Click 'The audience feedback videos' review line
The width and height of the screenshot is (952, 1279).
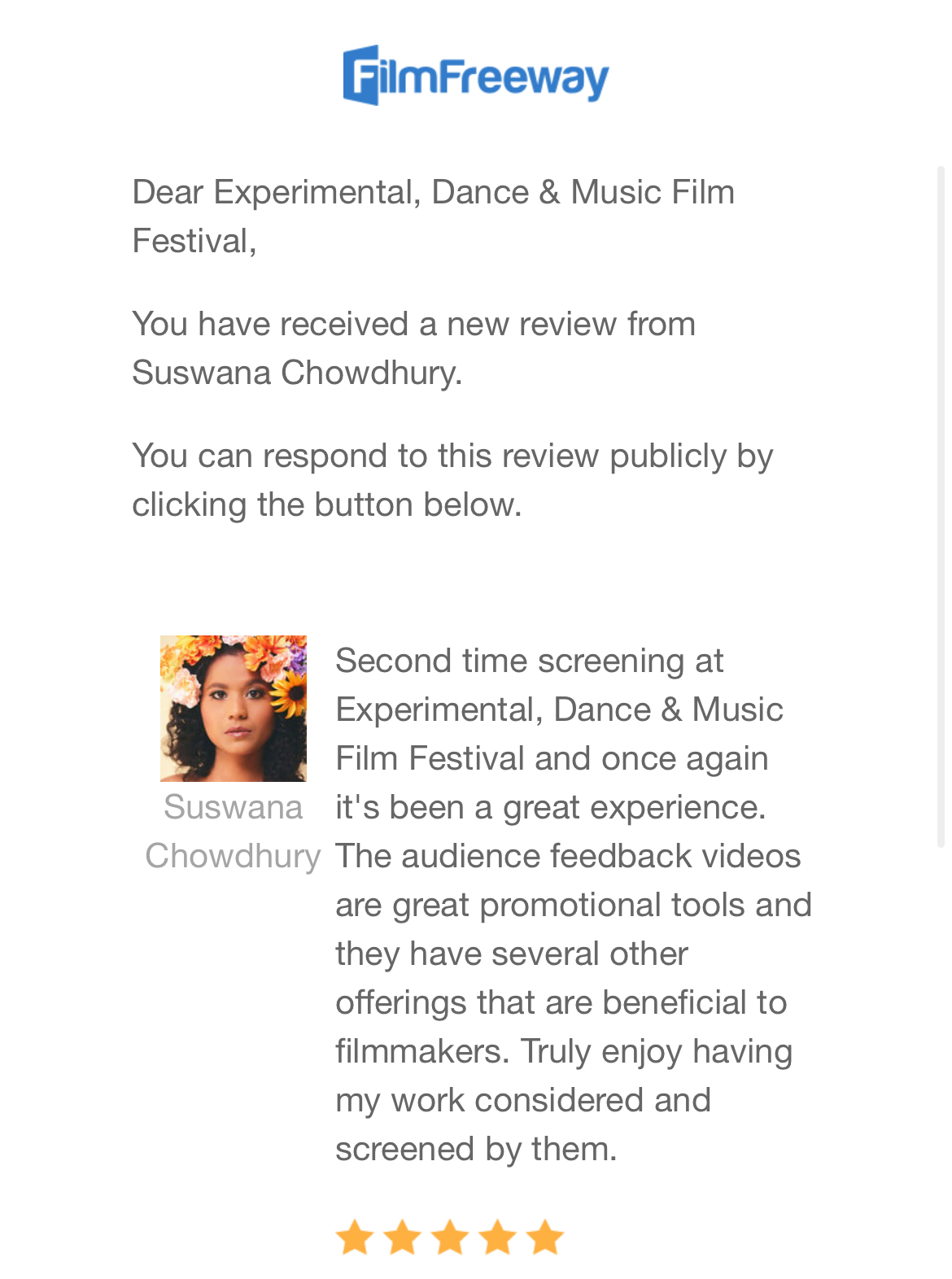point(568,856)
